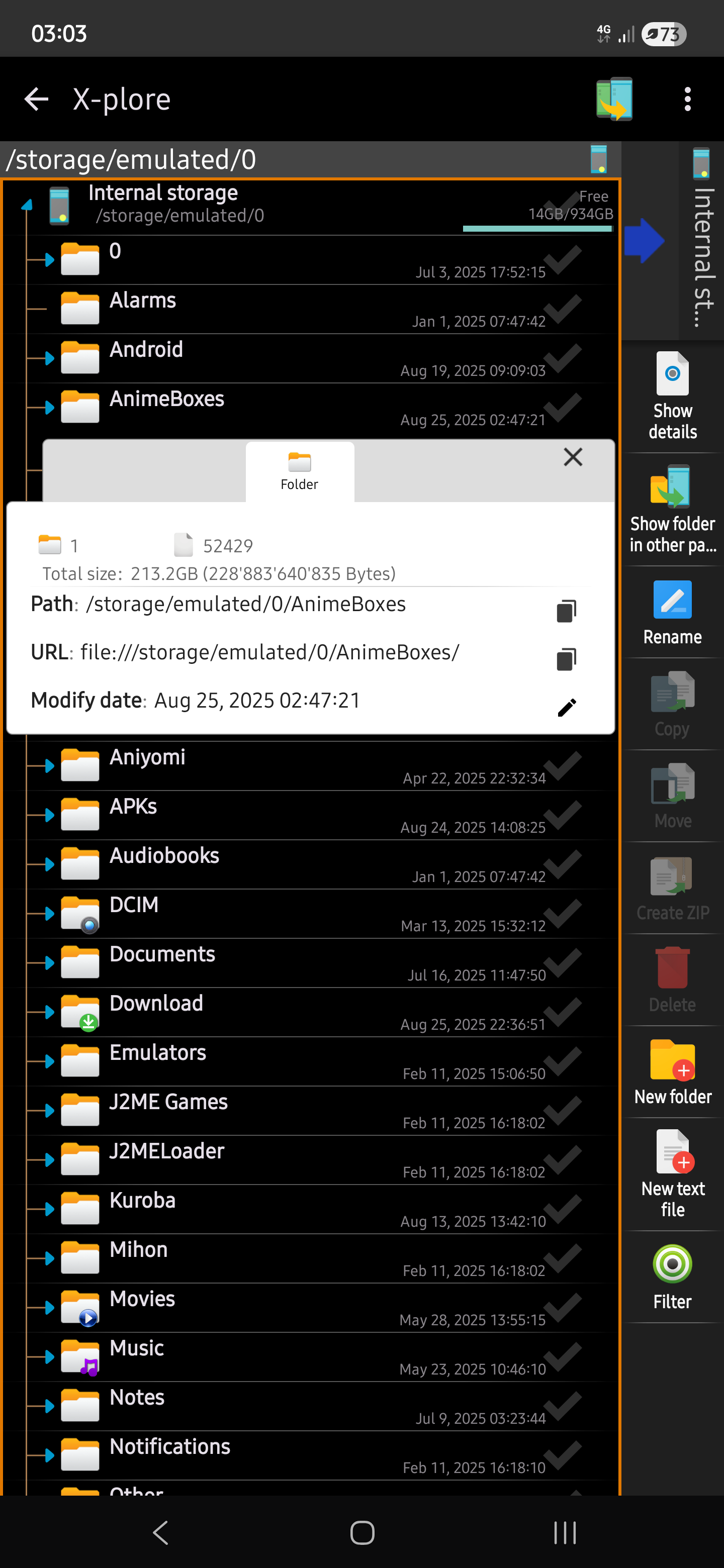This screenshot has height=1568, width=724.
Task: Close the folder details popup
Action: pyautogui.click(x=572, y=457)
